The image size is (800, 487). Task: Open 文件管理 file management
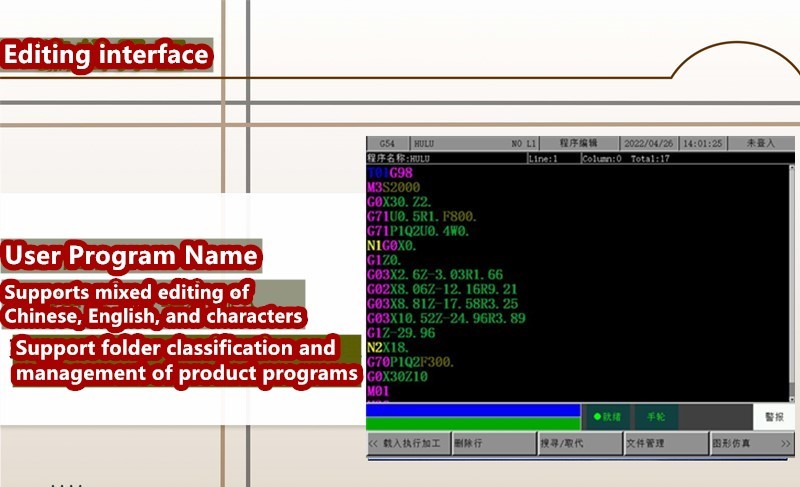[x=667, y=443]
